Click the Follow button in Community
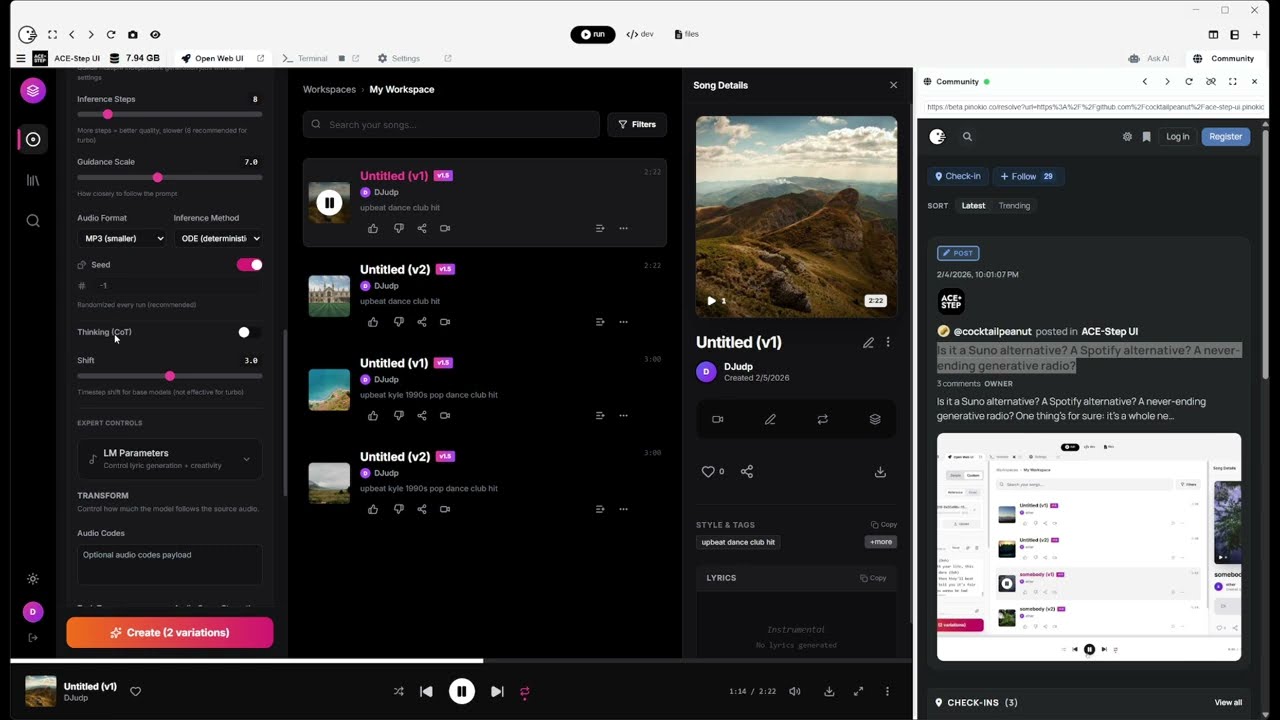The height and width of the screenshot is (720, 1280). (x=1027, y=176)
